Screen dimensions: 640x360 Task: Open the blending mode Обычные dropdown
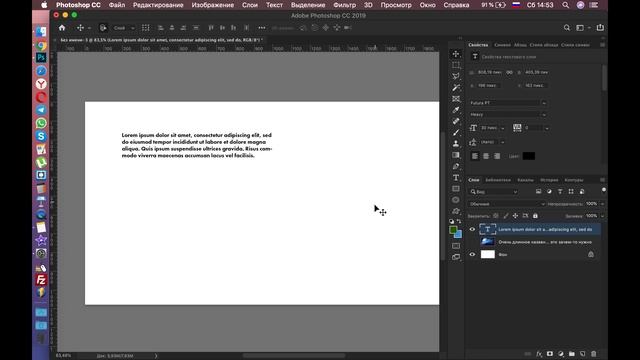pos(507,204)
